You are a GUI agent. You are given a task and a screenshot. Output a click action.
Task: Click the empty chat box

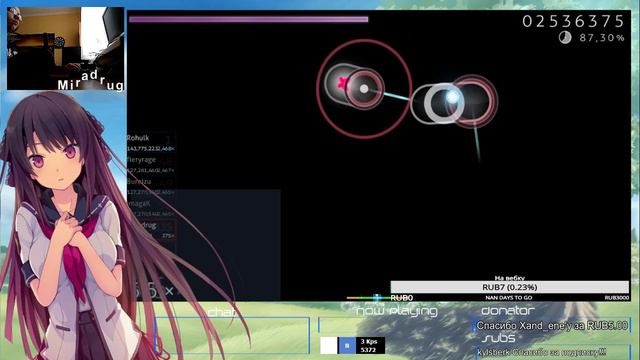[232, 335]
